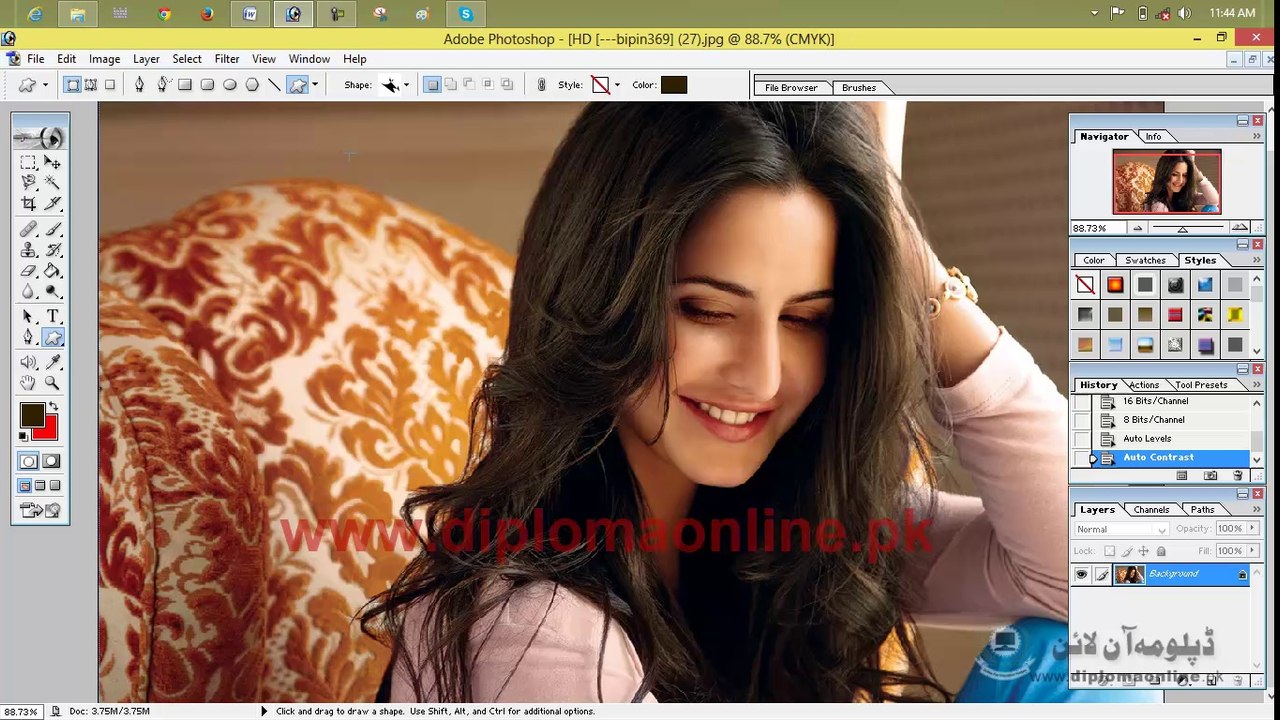
Task: Select the Auto Levels history state
Action: pyautogui.click(x=1147, y=439)
